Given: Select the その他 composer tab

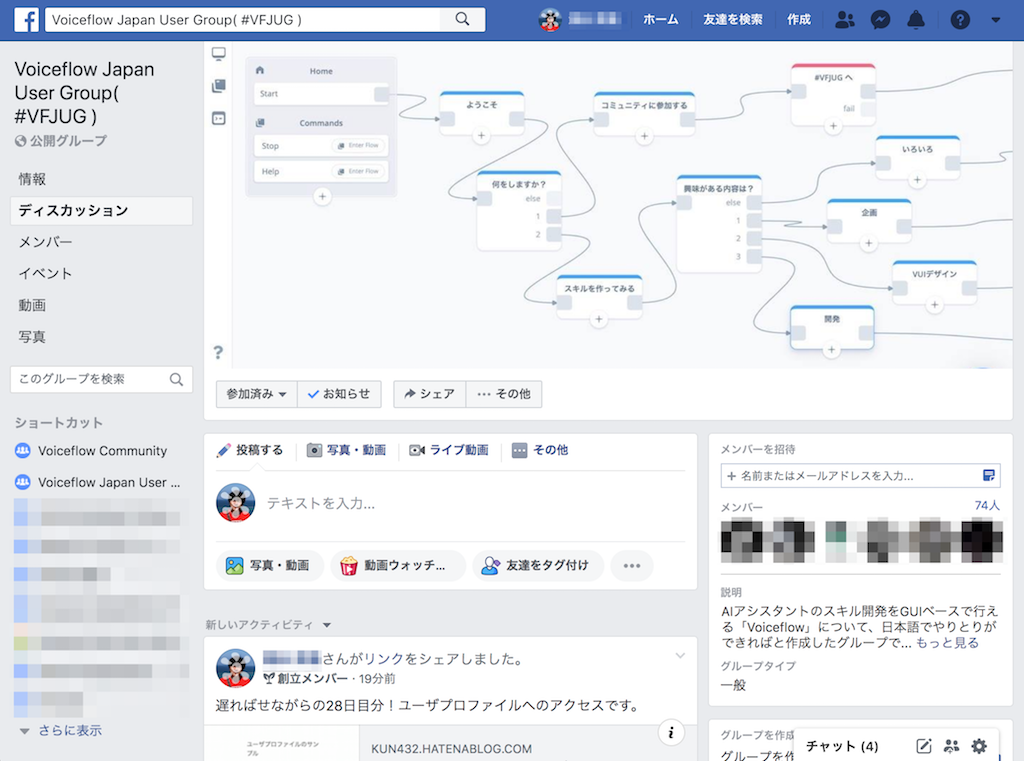Looking at the screenshot, I should (x=540, y=450).
